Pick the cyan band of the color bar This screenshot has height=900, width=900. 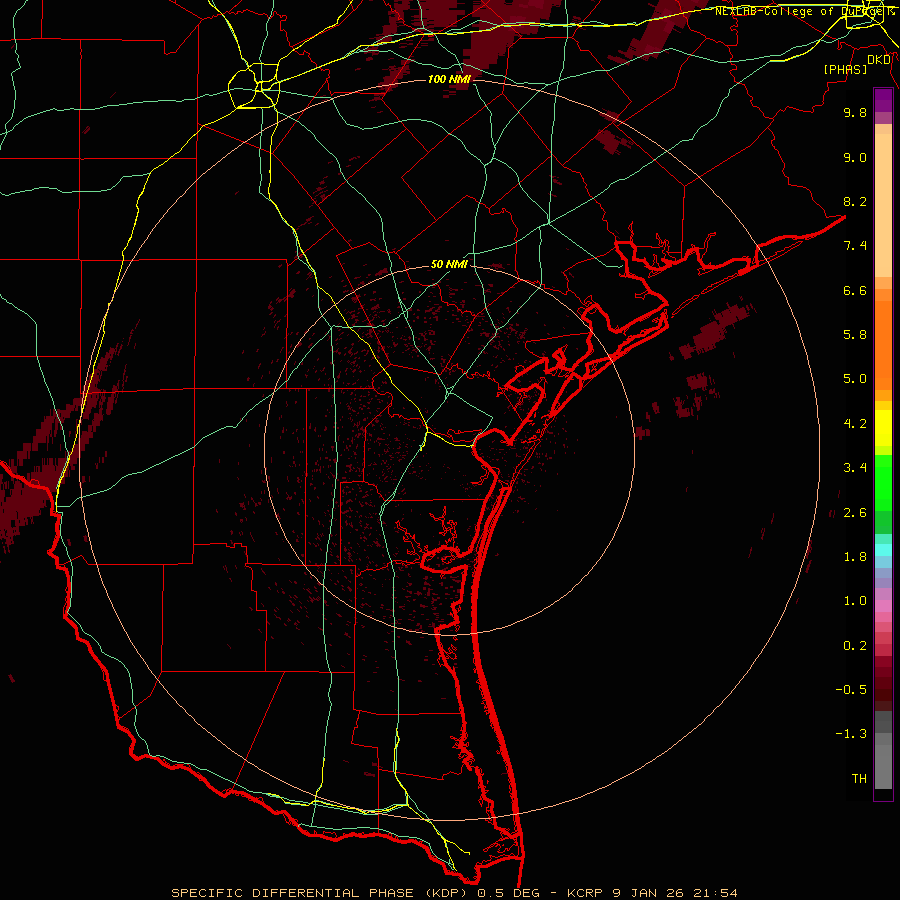[x=883, y=550]
